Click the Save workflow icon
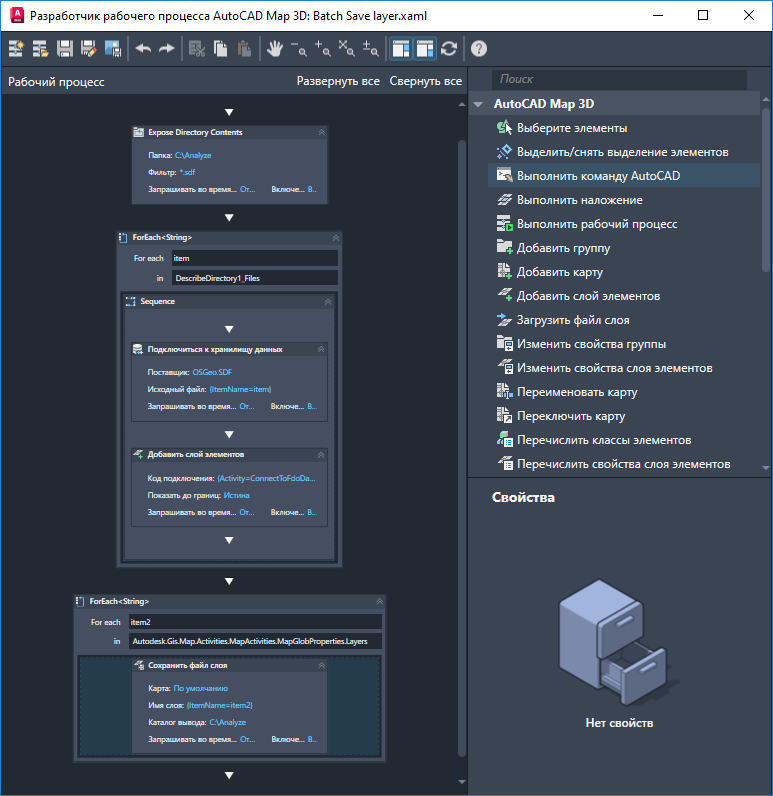 (64, 49)
